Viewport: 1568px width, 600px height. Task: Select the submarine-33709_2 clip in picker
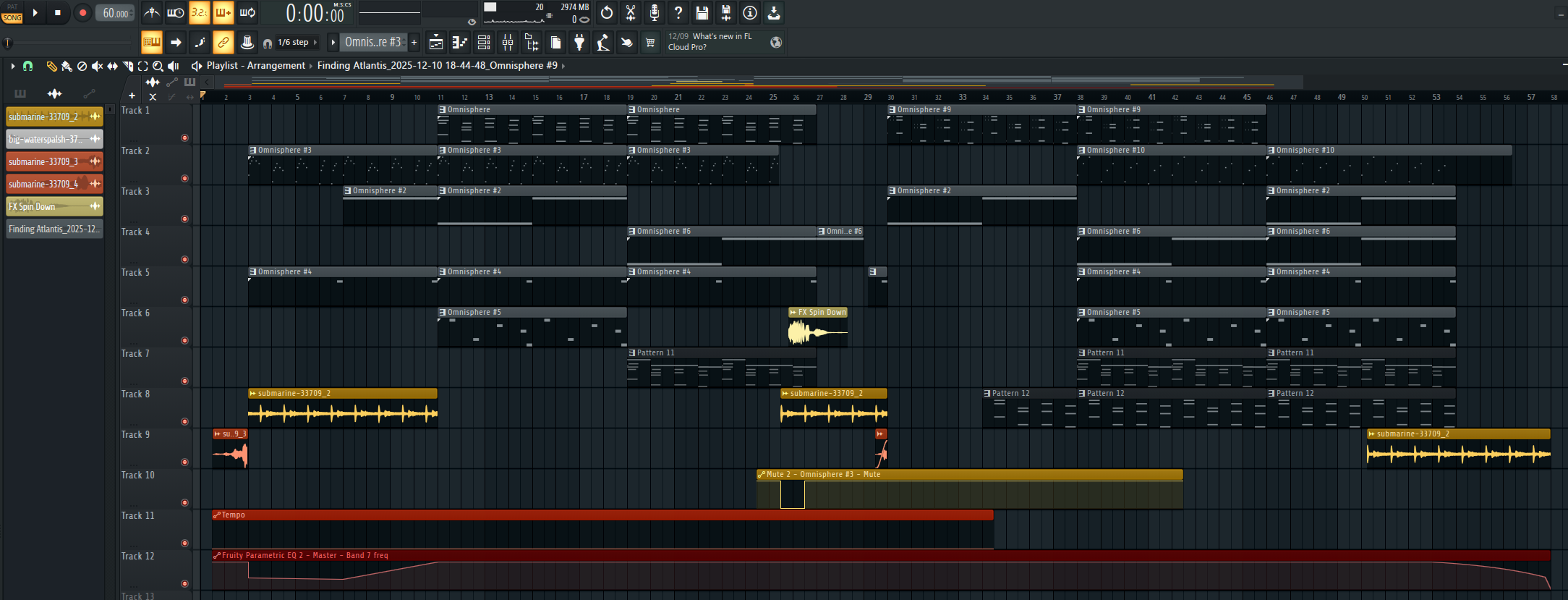tap(54, 117)
